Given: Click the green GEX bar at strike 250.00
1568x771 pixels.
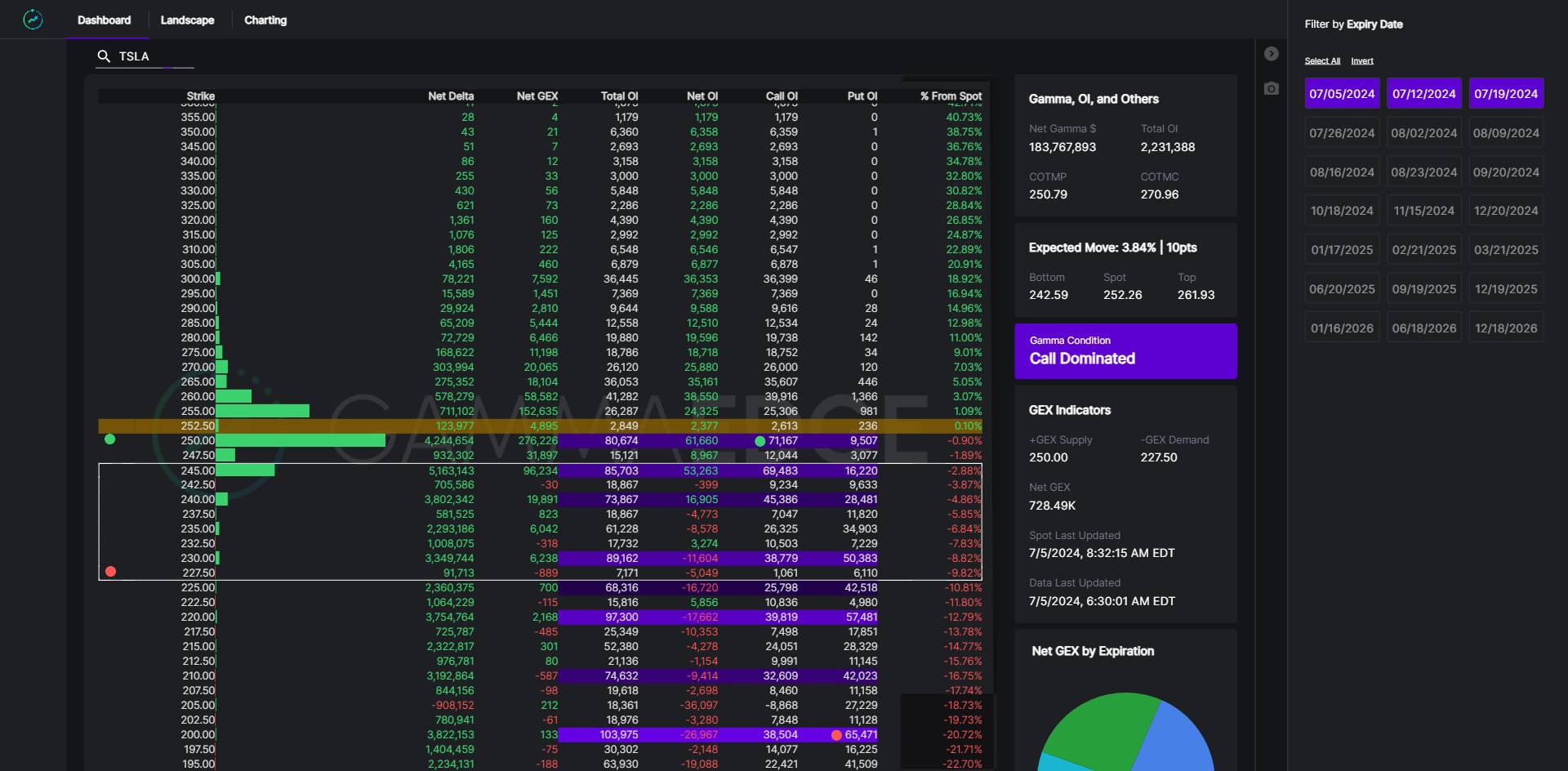Looking at the screenshot, I should pyautogui.click(x=301, y=440).
